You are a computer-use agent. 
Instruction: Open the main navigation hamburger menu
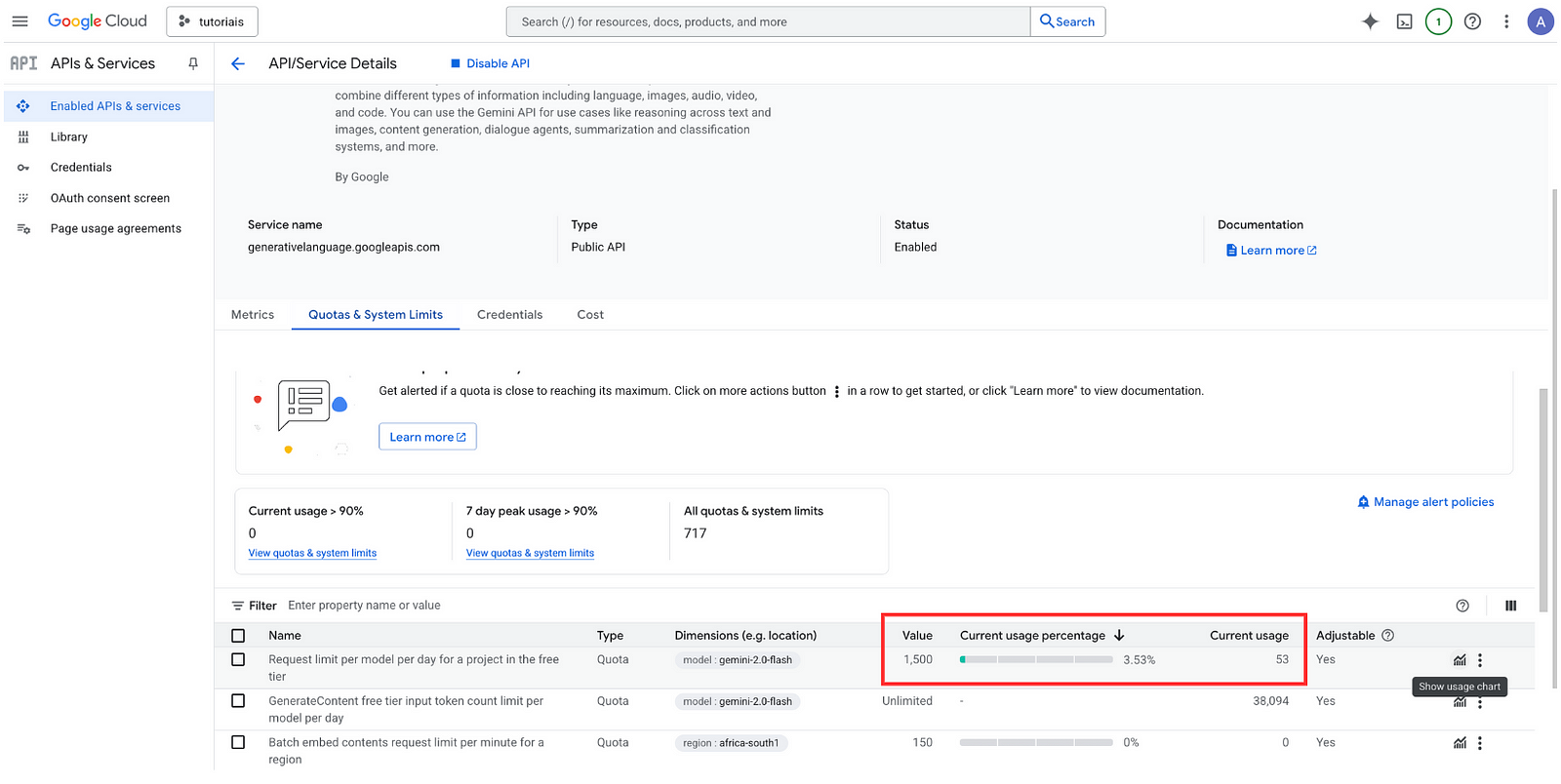click(x=20, y=21)
